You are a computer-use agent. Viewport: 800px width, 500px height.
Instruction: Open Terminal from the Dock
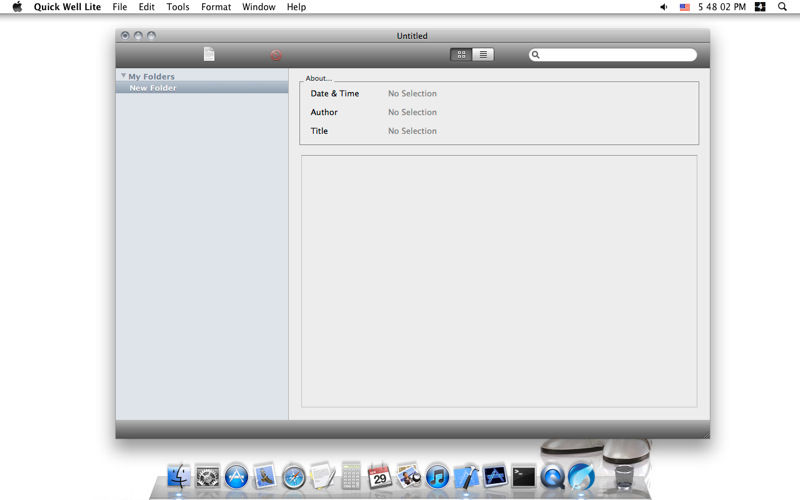(x=523, y=477)
